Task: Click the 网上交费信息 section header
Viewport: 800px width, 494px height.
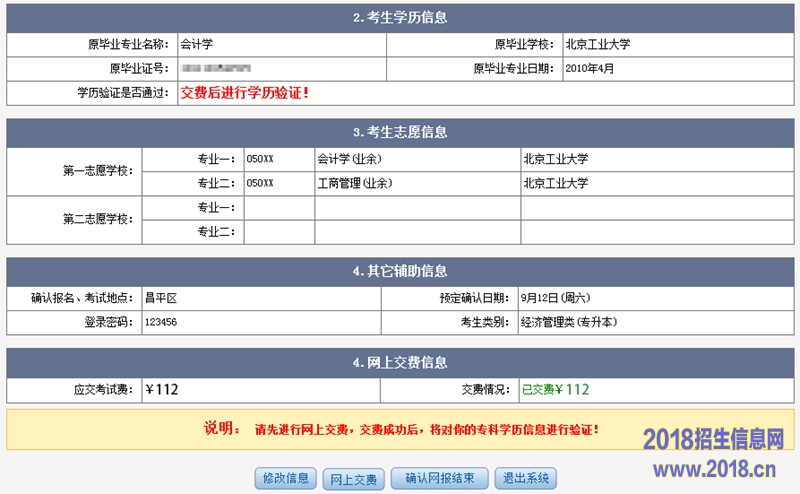Action: point(400,363)
